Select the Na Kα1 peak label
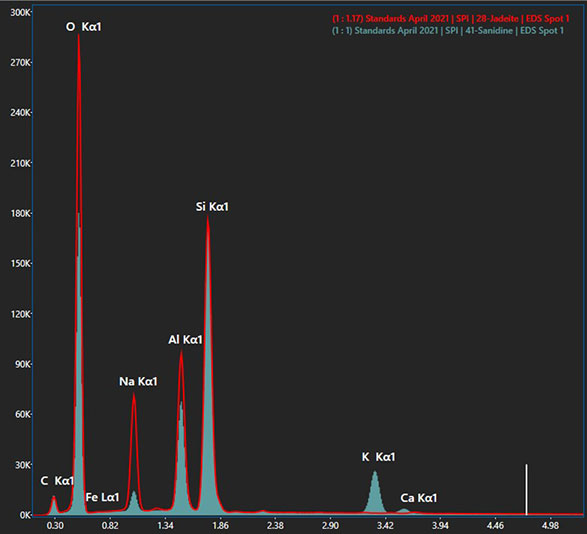587x534 pixels. point(138,382)
